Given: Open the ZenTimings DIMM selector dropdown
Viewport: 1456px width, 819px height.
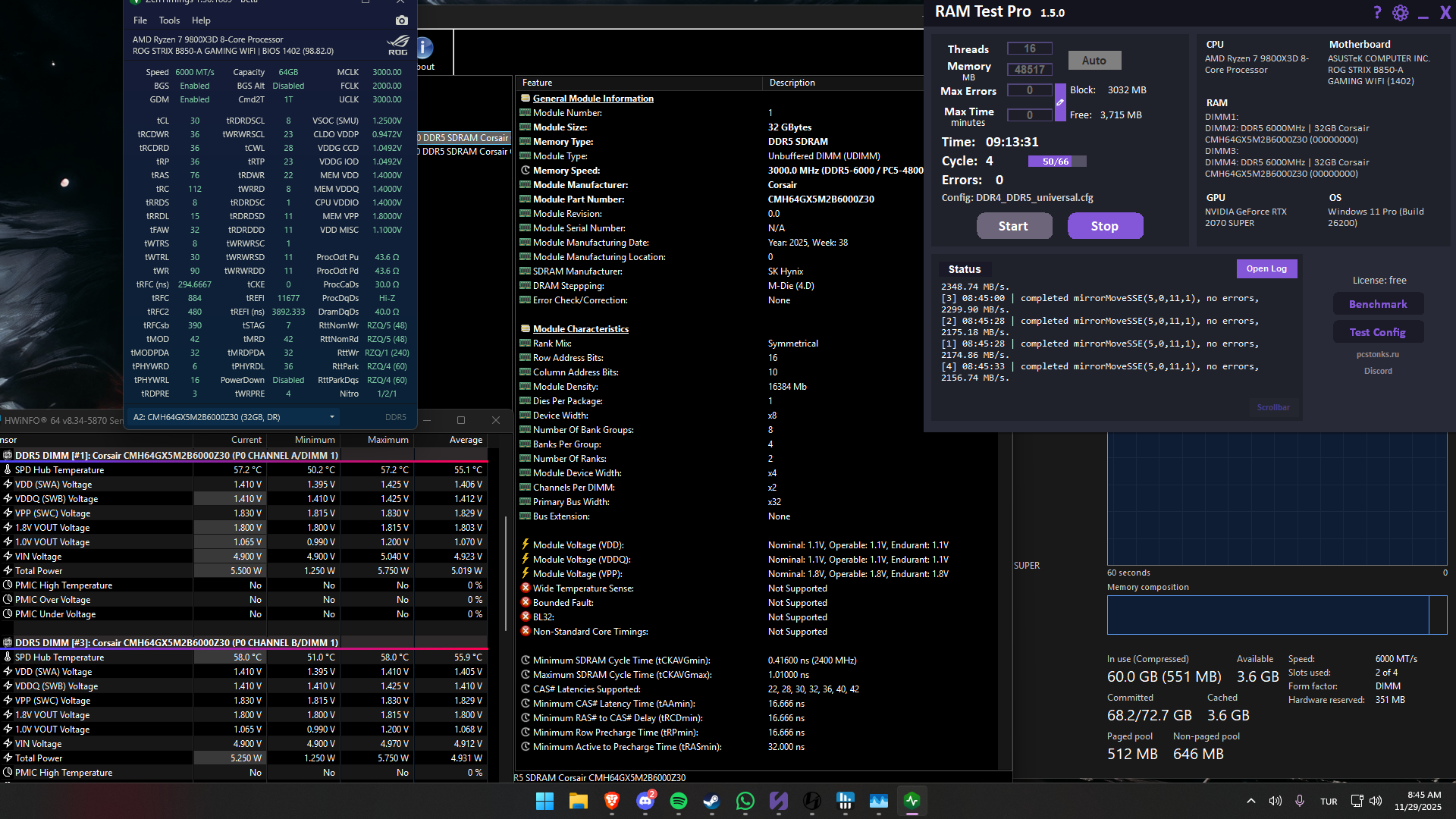Looking at the screenshot, I should [x=234, y=417].
